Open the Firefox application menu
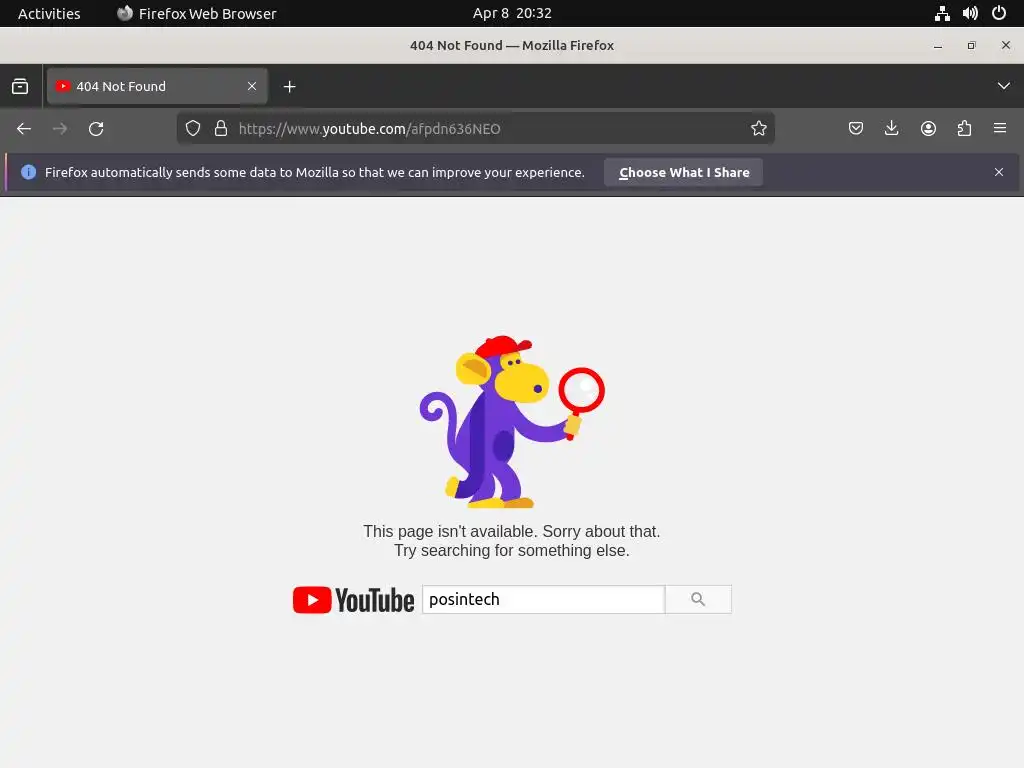Image resolution: width=1024 pixels, height=768 pixels. (x=1000, y=129)
